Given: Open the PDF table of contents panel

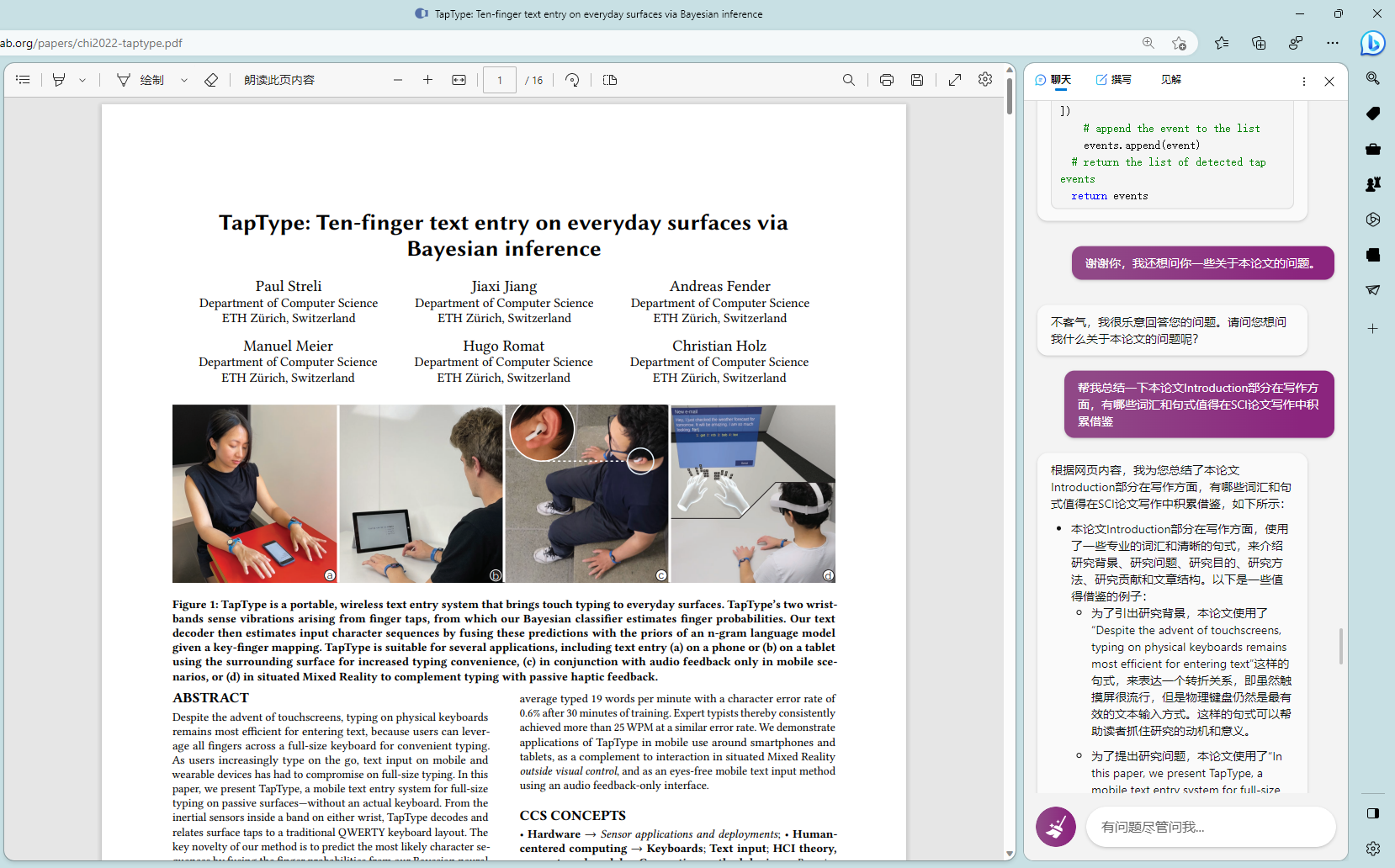Looking at the screenshot, I should [23, 80].
